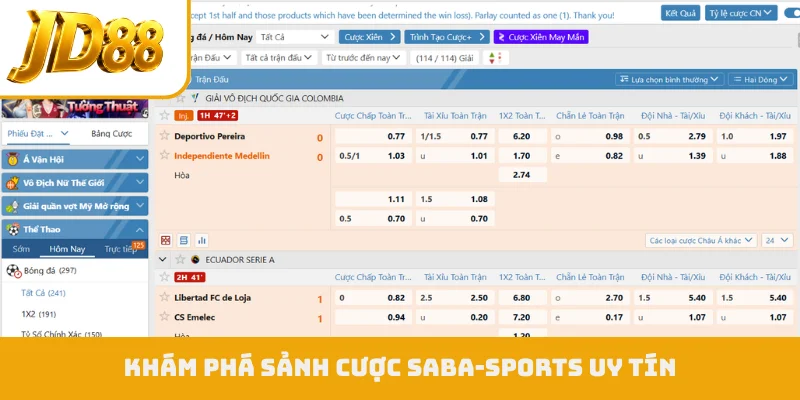Click the Colombia league flag icon
This screenshot has height=400, width=800.
coord(195,98)
